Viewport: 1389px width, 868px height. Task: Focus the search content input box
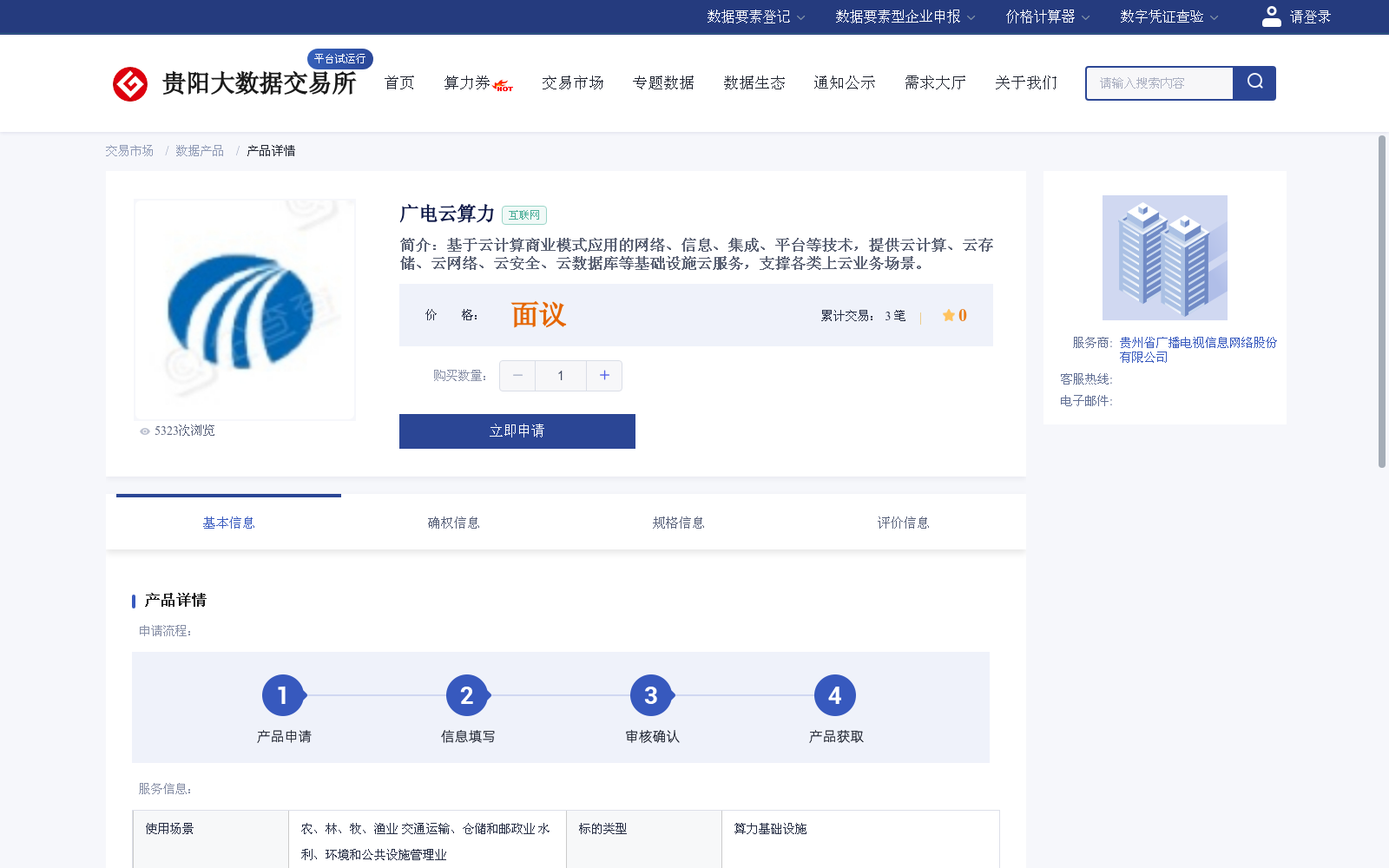pos(1160,83)
